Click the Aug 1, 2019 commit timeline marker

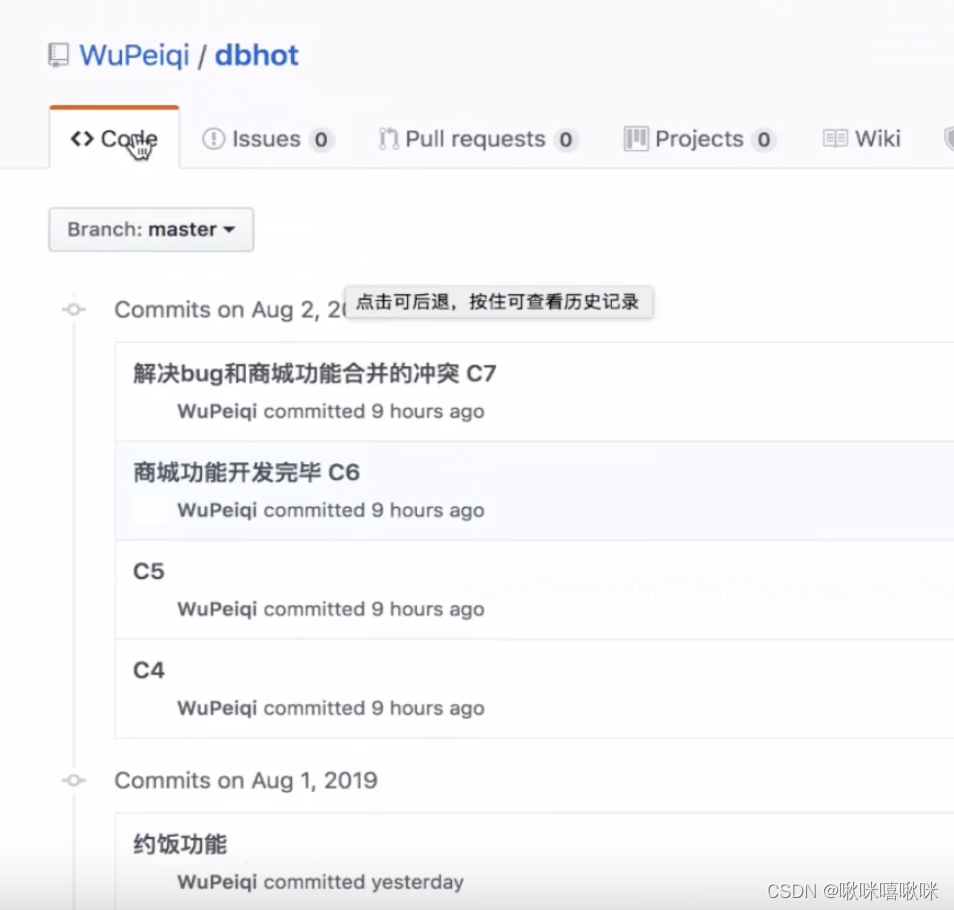tap(74, 780)
